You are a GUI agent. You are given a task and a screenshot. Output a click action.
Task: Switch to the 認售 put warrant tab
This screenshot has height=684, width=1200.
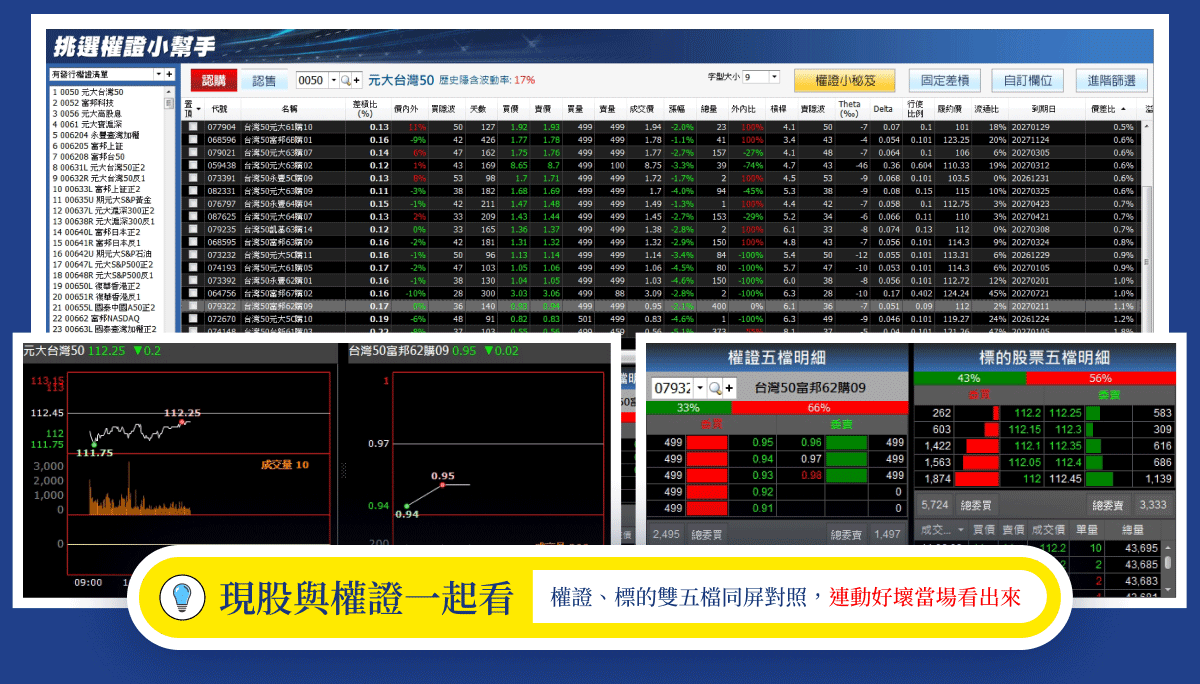tap(264, 81)
